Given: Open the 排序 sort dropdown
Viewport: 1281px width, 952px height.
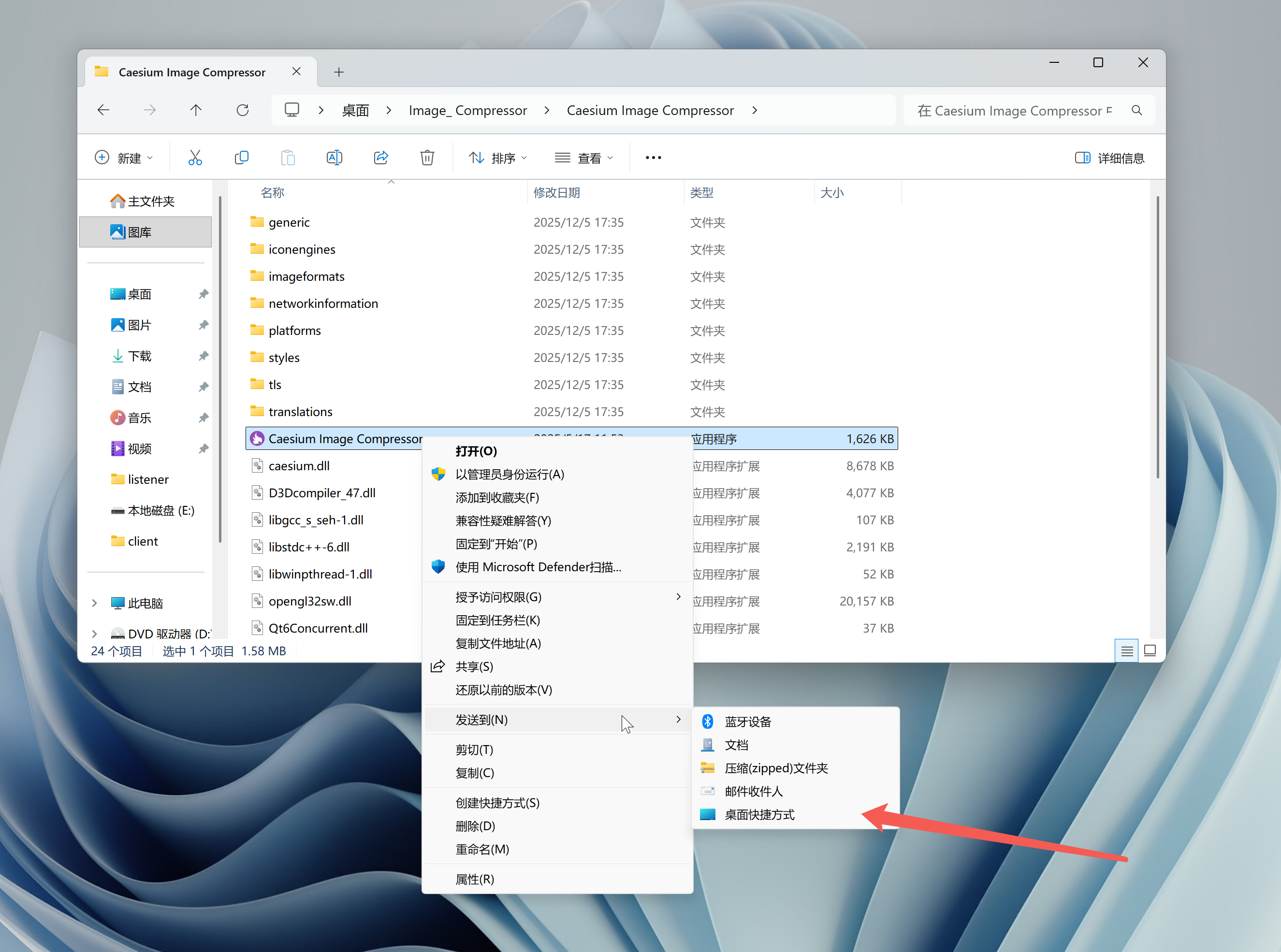Looking at the screenshot, I should click(497, 158).
